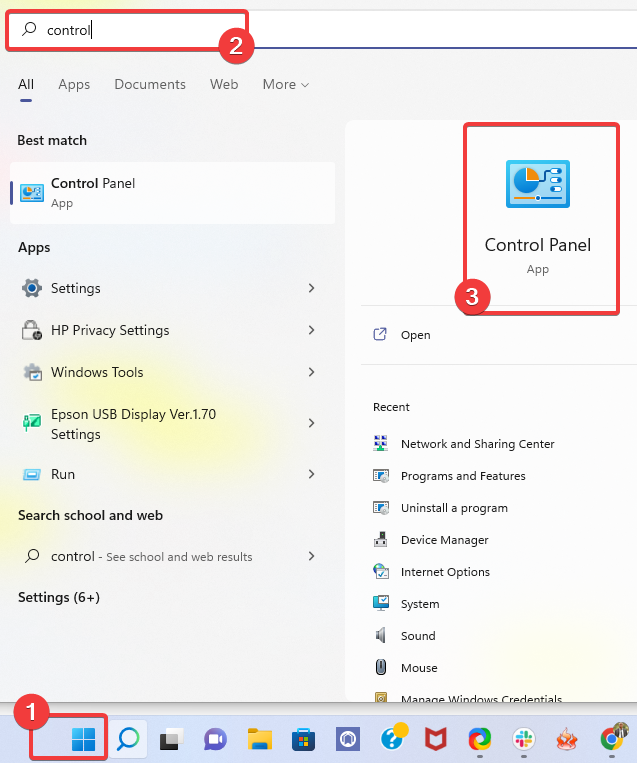Open File Explorer from the taskbar
637x763 pixels.
[x=259, y=740]
